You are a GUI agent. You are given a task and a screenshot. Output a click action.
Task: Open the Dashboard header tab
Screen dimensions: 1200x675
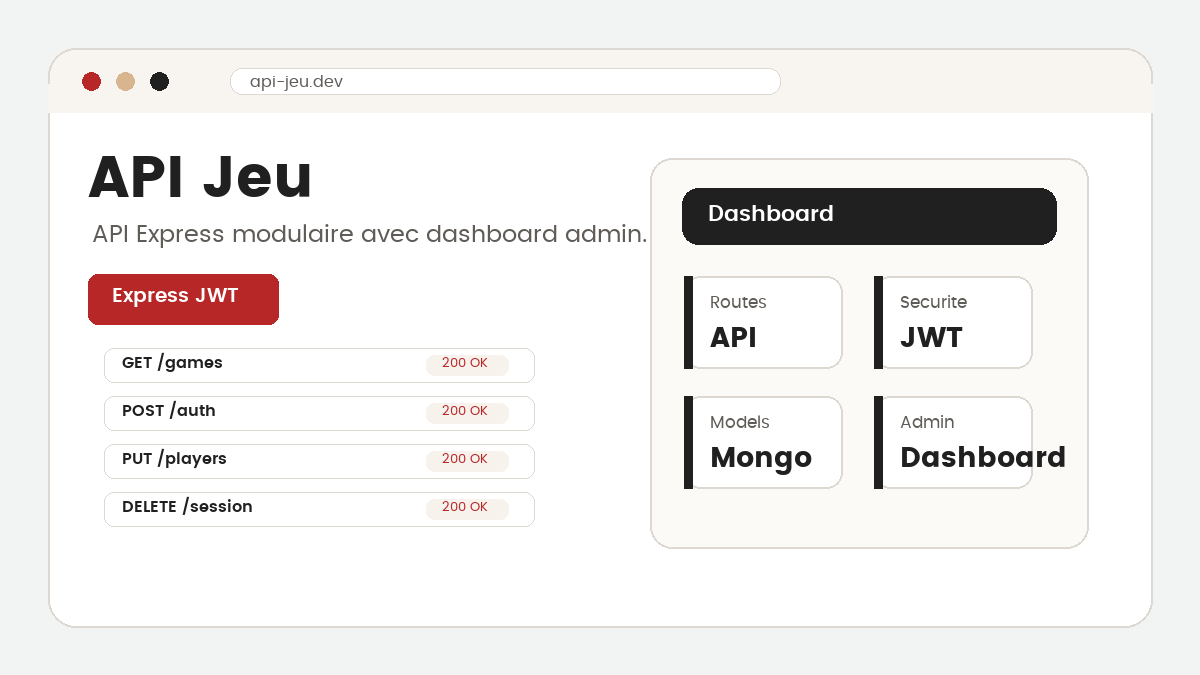tap(869, 216)
